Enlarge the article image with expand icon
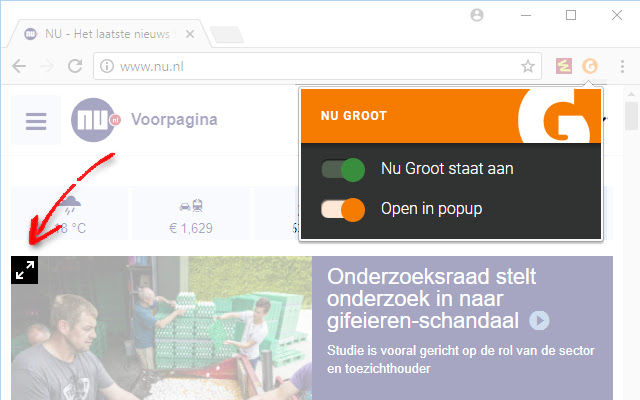This screenshot has width=640, height=400. pyautogui.click(x=24, y=270)
